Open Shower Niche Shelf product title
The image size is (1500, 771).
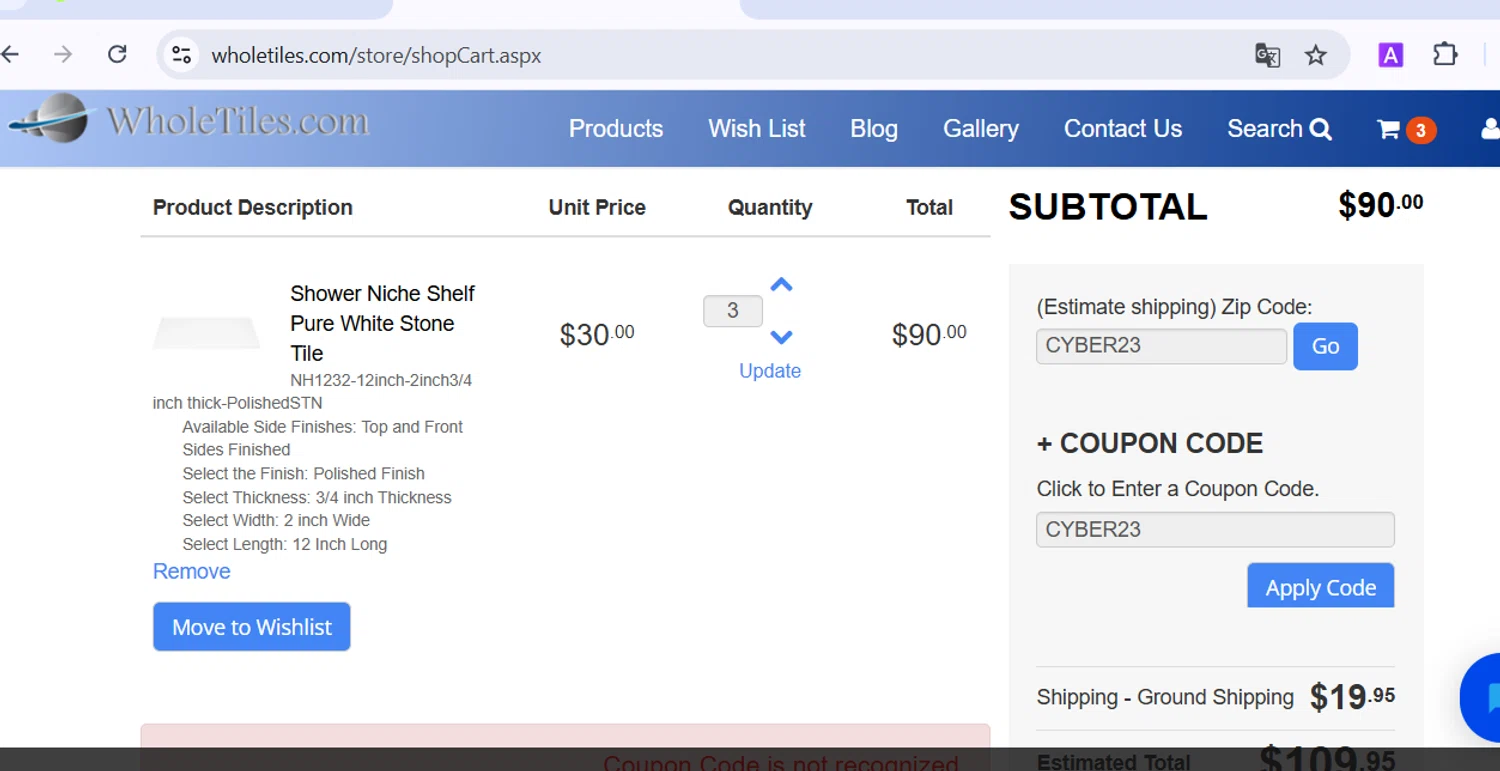(382, 323)
